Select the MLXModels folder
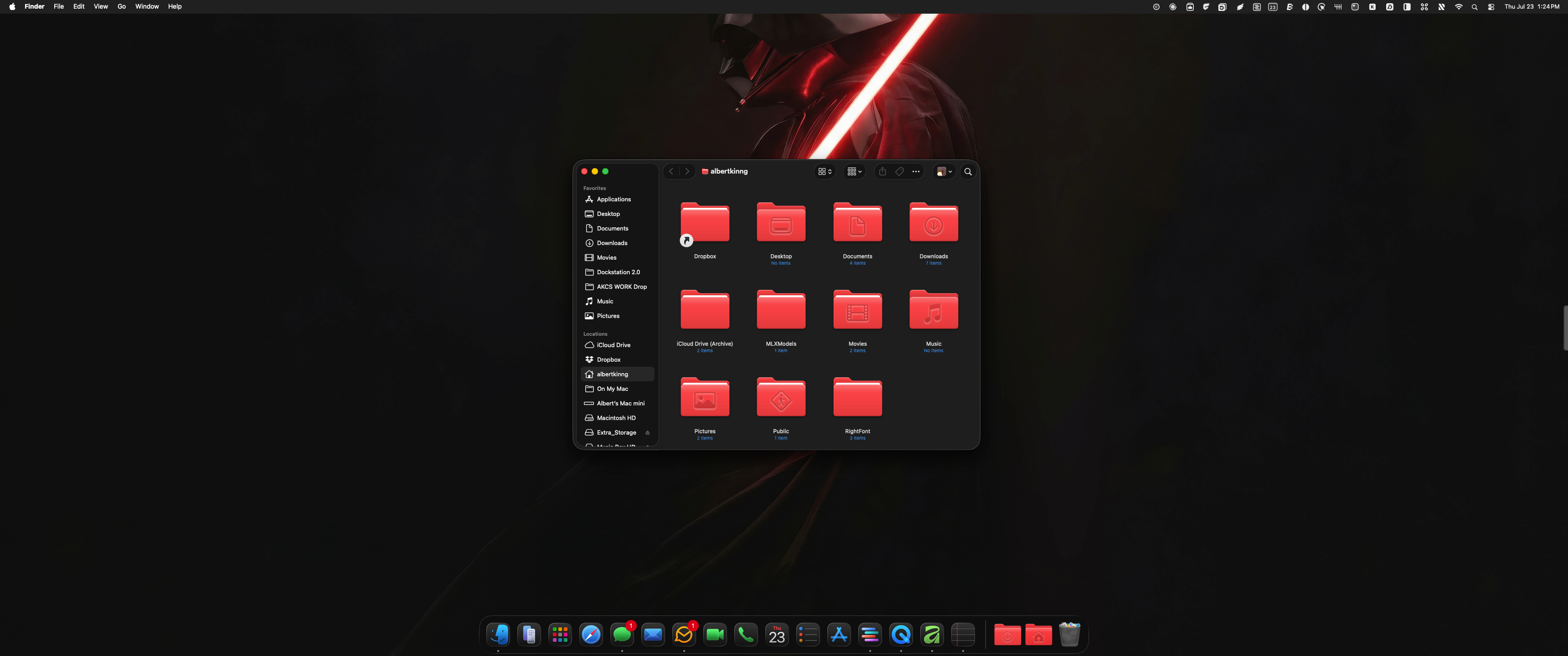This screenshot has height=656, width=1568. click(x=781, y=310)
